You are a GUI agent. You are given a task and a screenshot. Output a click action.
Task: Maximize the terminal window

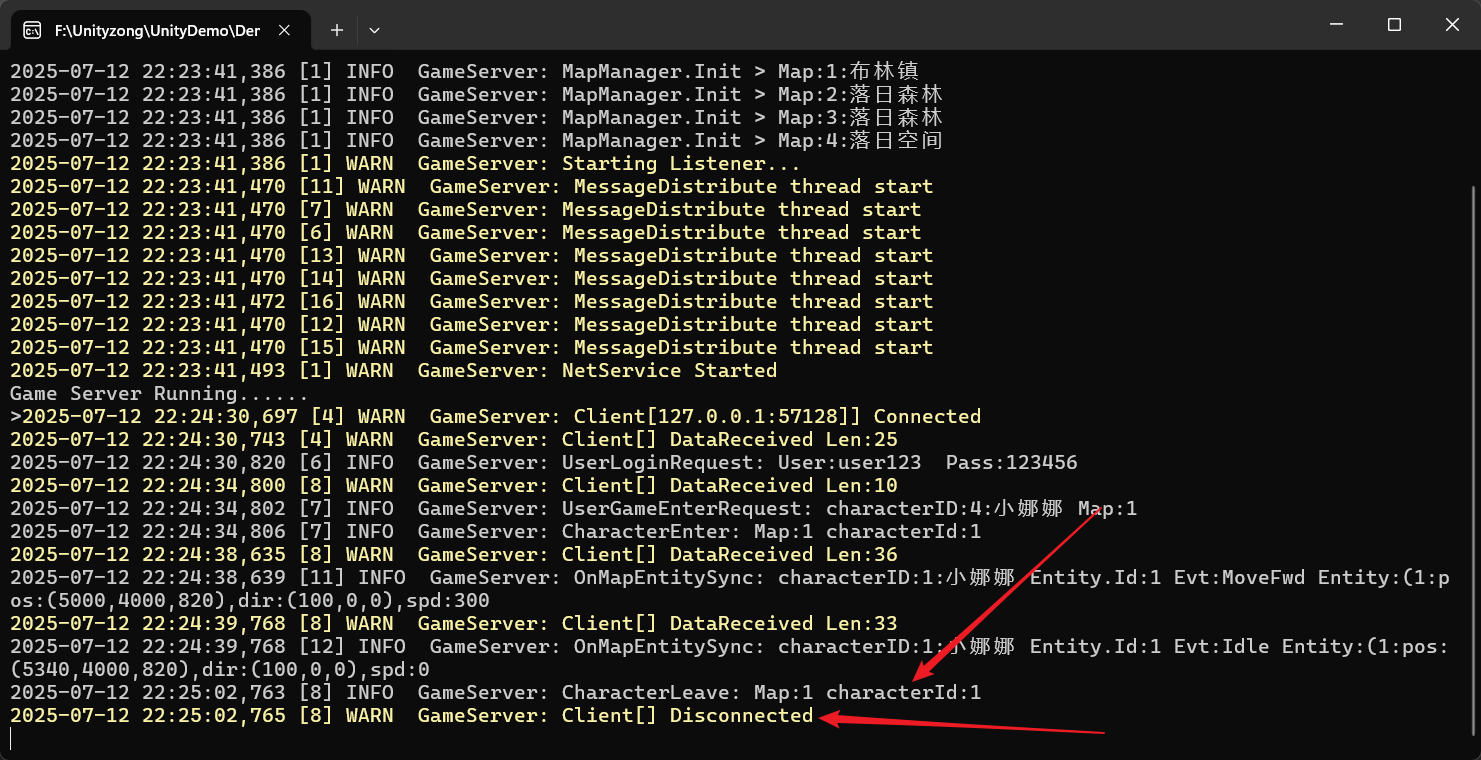tap(1394, 25)
